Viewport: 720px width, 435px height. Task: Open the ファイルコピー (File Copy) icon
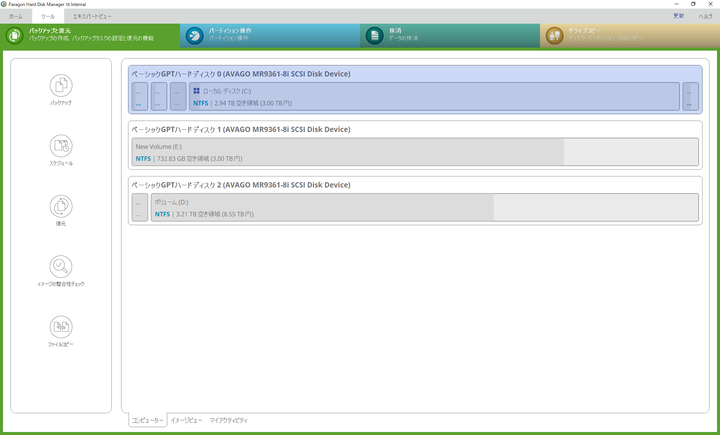click(x=61, y=327)
